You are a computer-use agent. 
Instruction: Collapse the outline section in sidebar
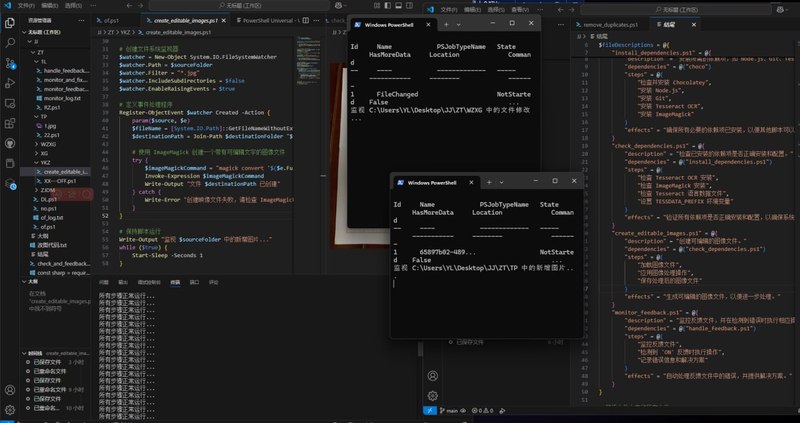click(34, 282)
